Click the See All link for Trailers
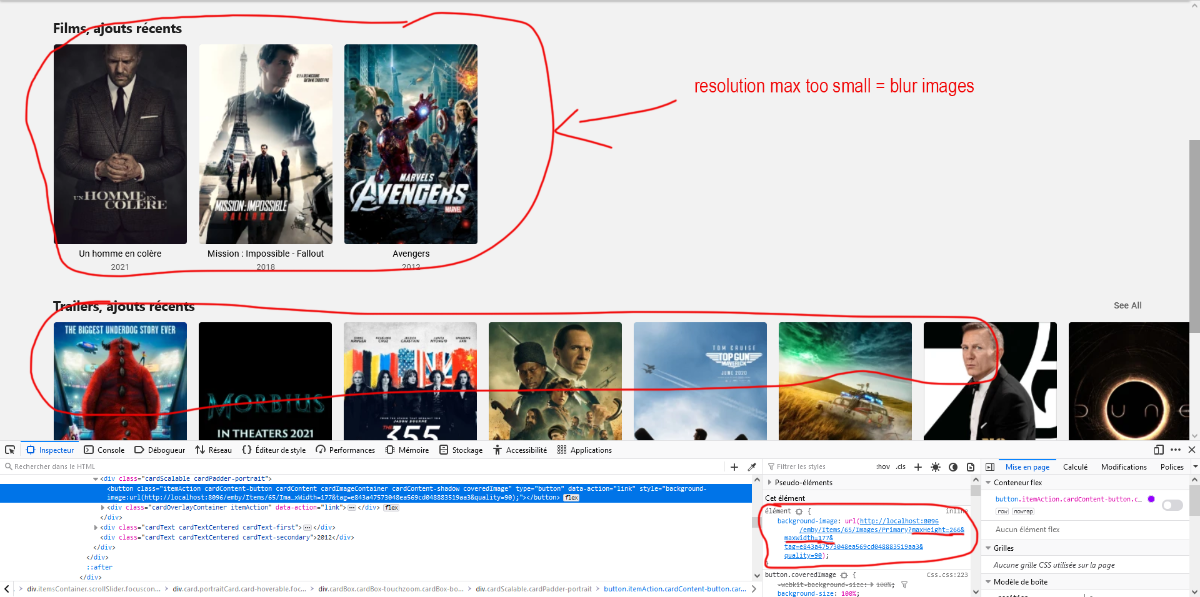The image size is (1200, 597). (x=1127, y=306)
